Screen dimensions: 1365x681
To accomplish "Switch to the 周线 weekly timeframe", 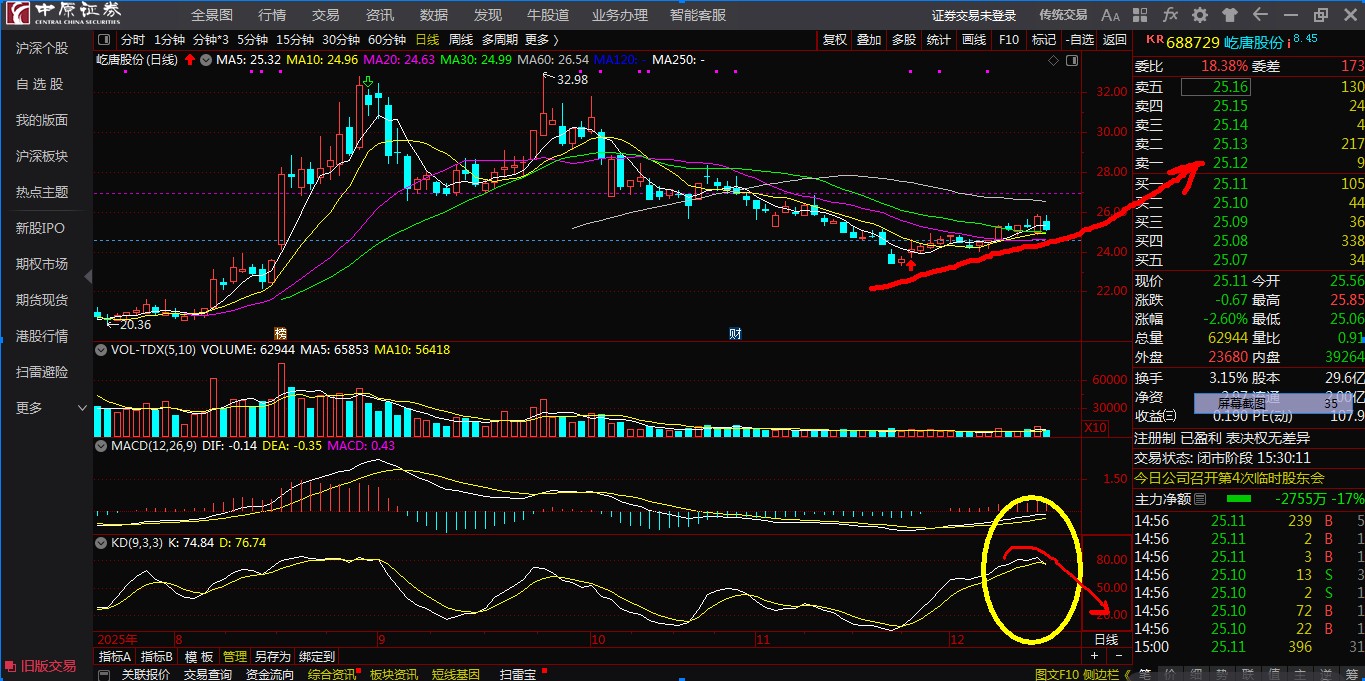I will (x=461, y=40).
